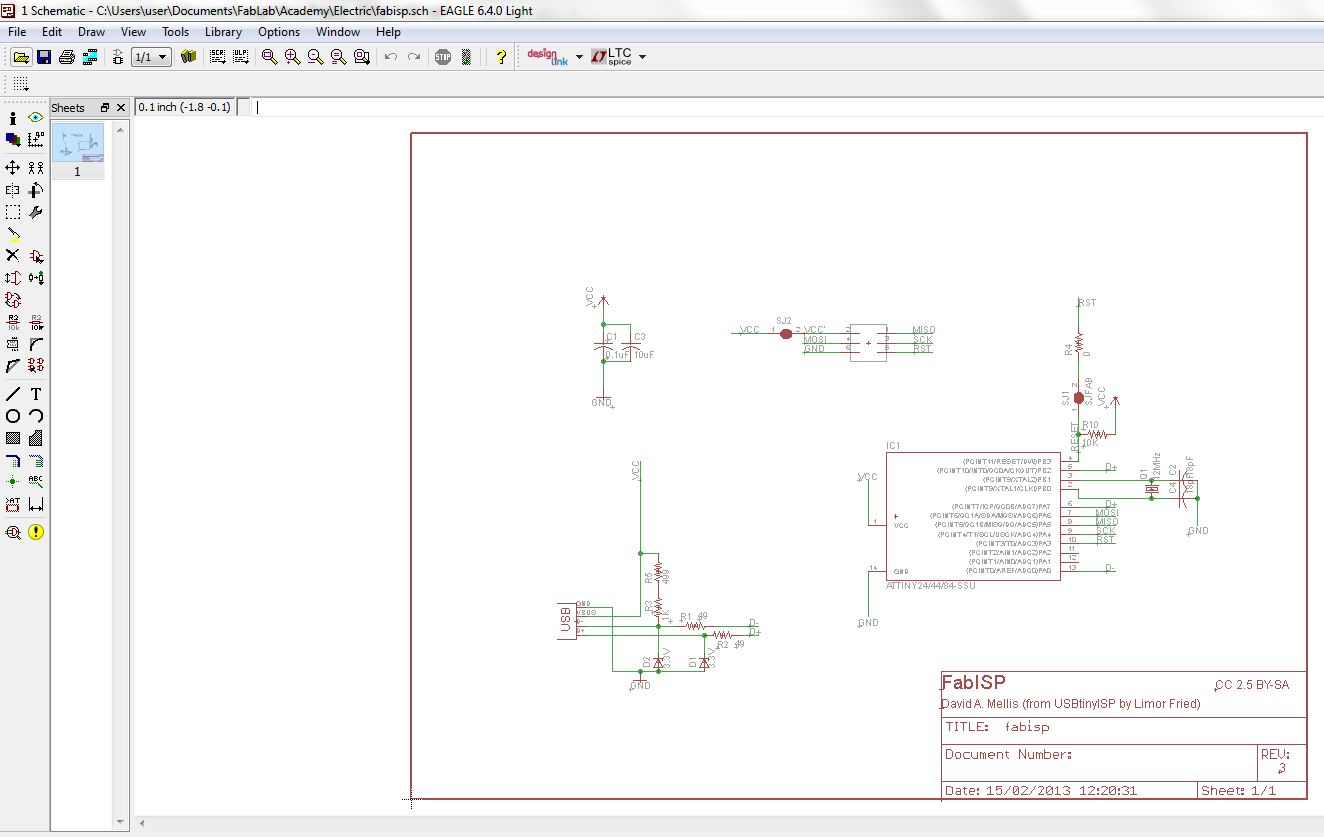
Task: Select the Split wire tool
Action: point(13,366)
